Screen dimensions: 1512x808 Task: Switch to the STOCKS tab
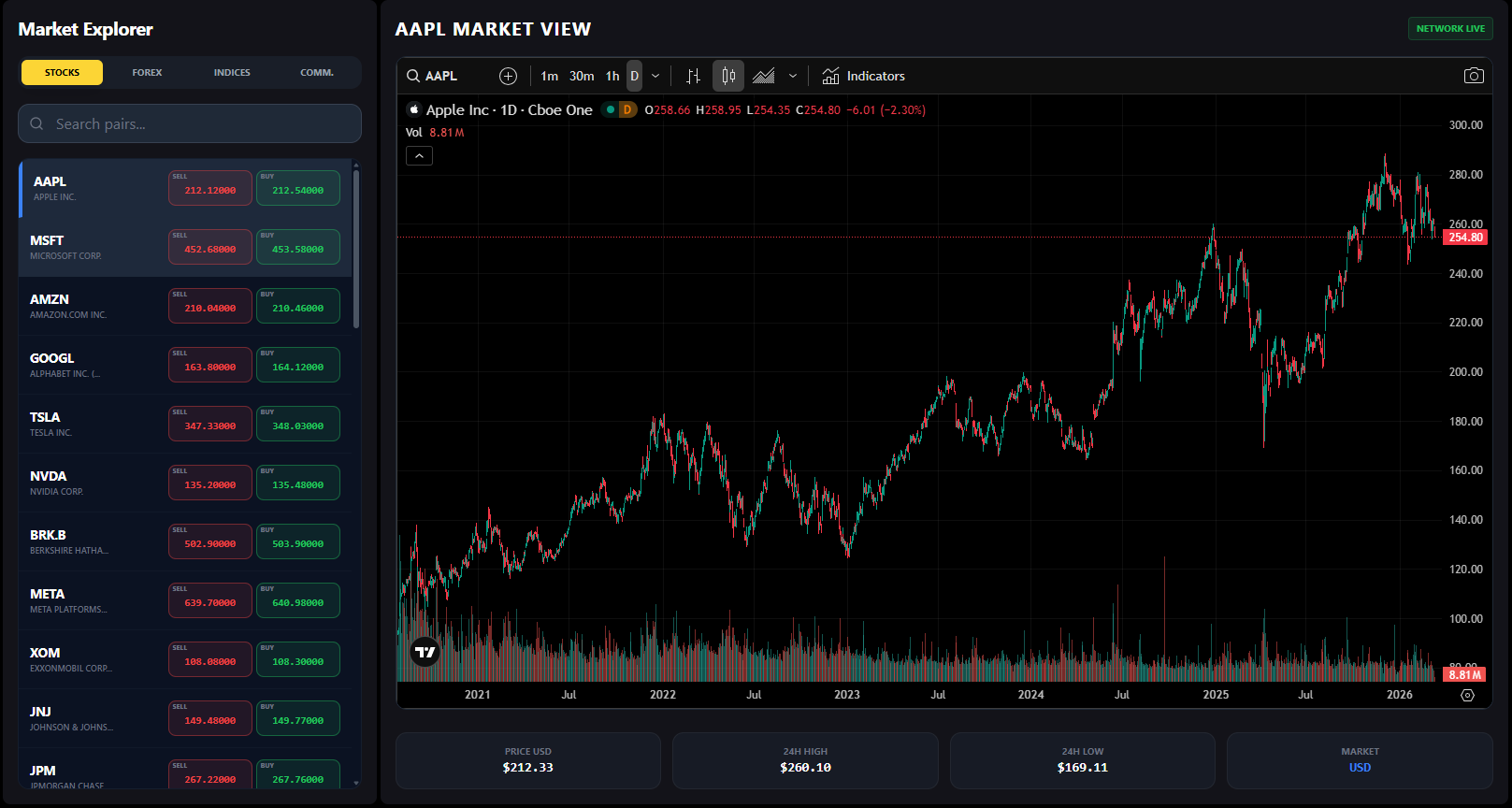click(x=62, y=72)
